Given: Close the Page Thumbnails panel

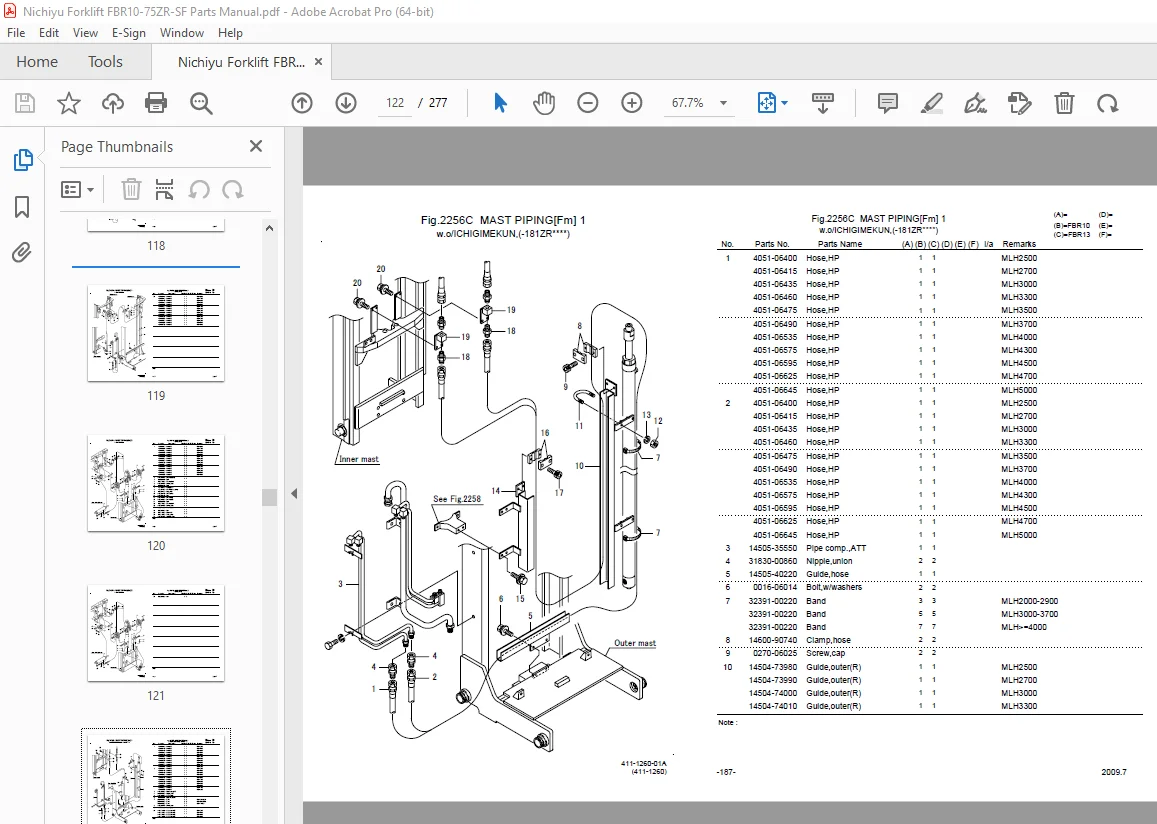Looking at the screenshot, I should pos(256,146).
